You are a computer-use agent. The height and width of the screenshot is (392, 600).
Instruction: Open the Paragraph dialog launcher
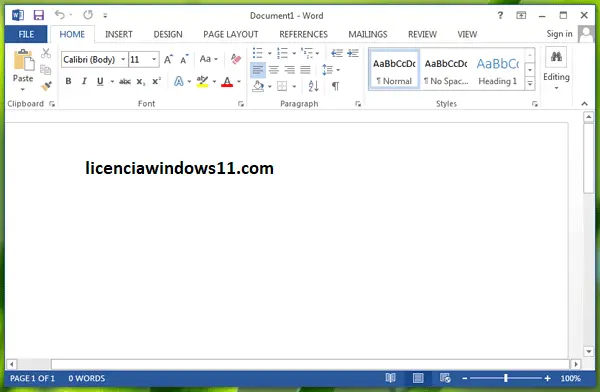358,104
